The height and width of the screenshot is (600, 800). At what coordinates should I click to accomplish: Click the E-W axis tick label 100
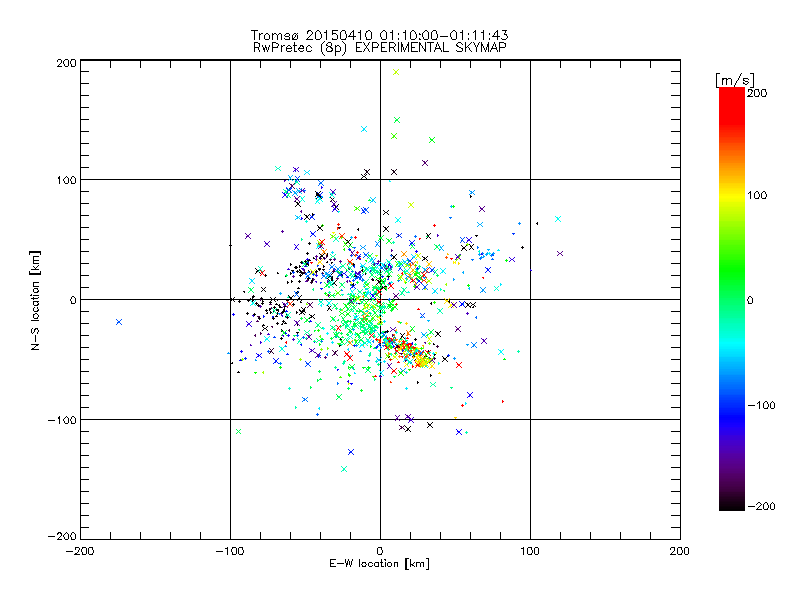coord(530,551)
